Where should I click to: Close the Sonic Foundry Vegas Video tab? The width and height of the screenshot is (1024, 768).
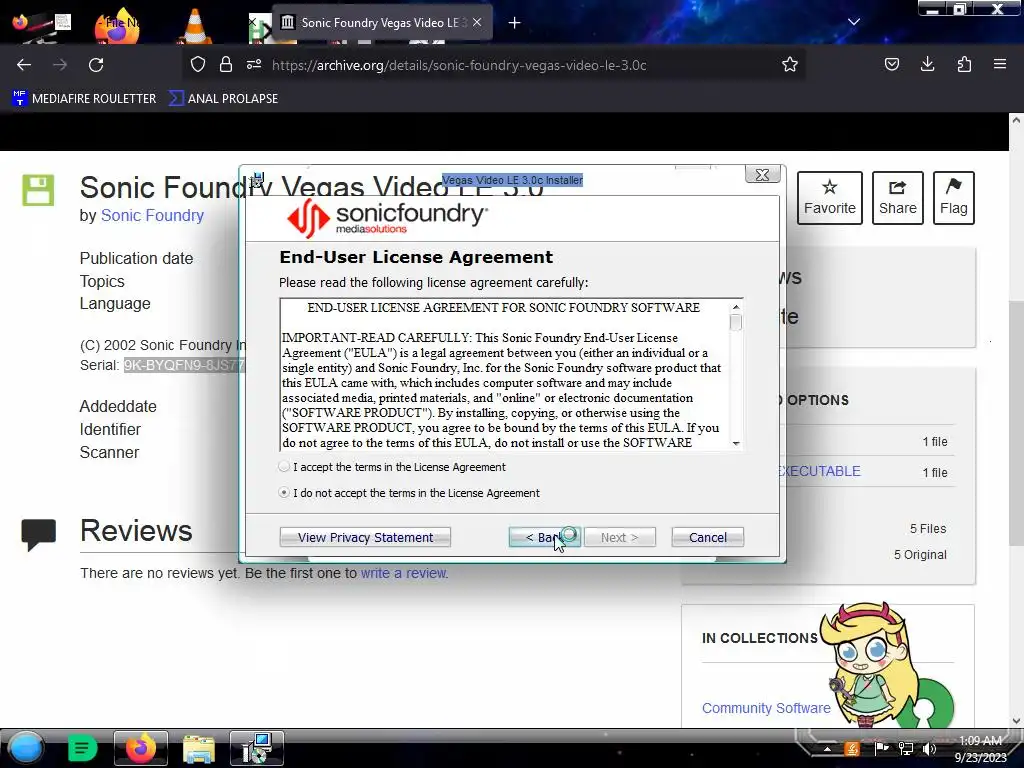[477, 22]
